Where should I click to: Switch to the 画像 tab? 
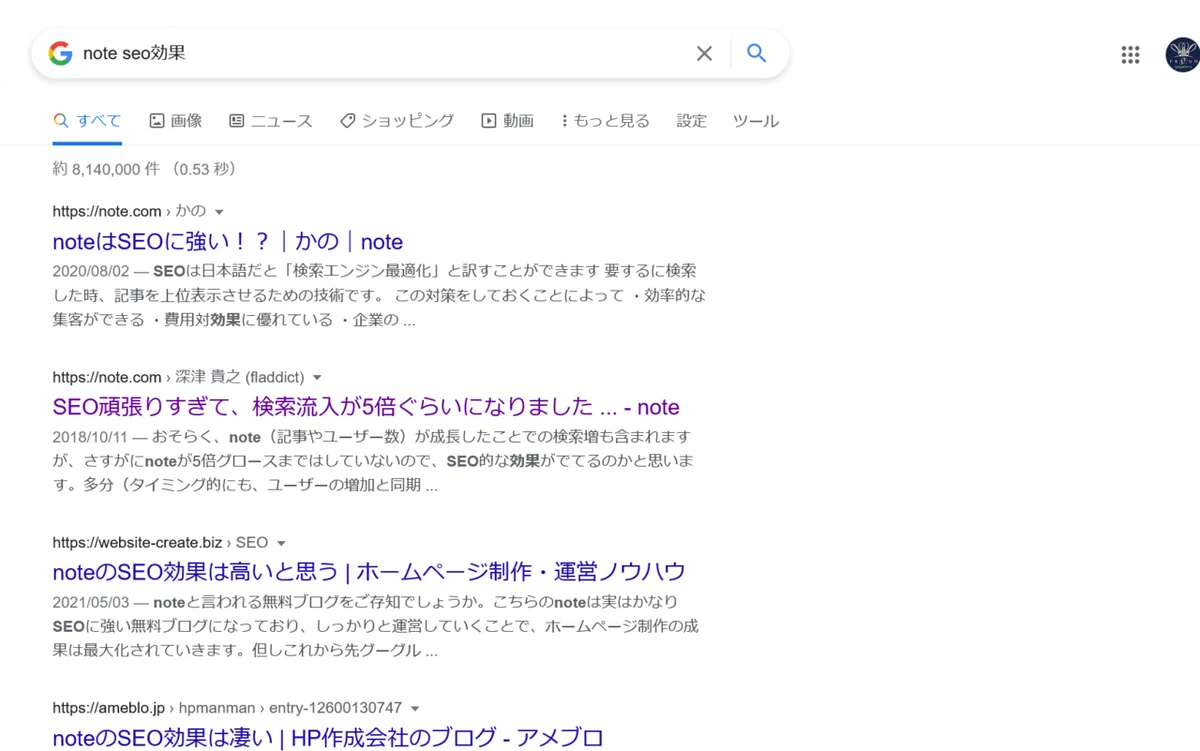176,121
